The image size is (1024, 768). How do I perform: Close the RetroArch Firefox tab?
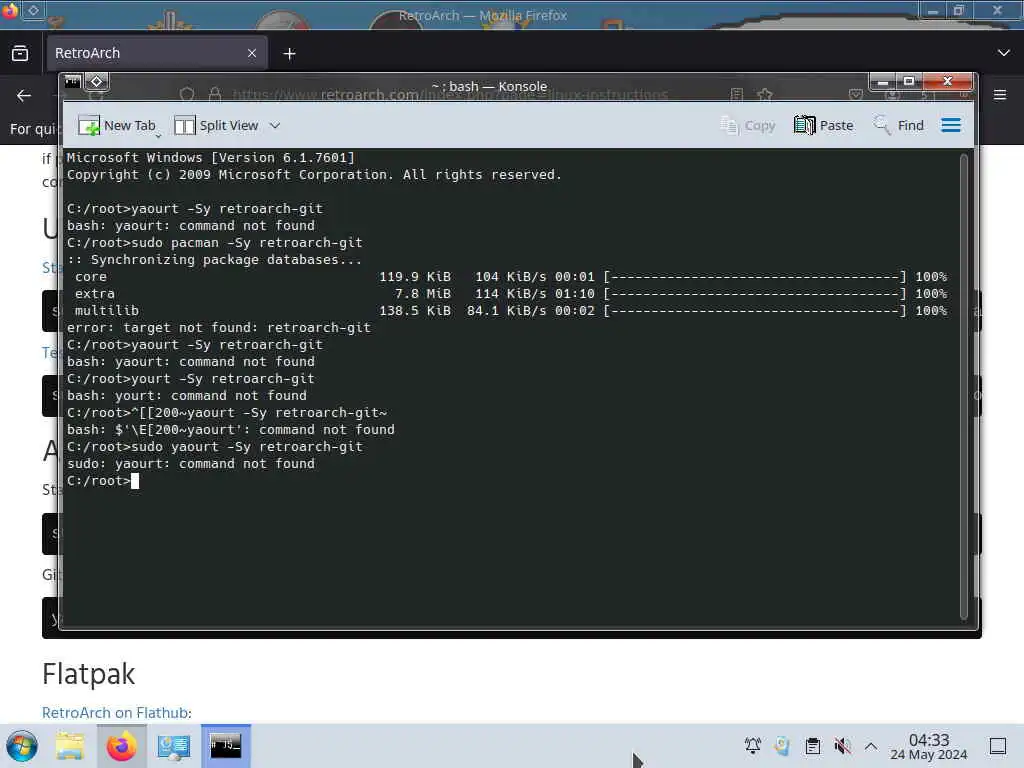click(252, 54)
